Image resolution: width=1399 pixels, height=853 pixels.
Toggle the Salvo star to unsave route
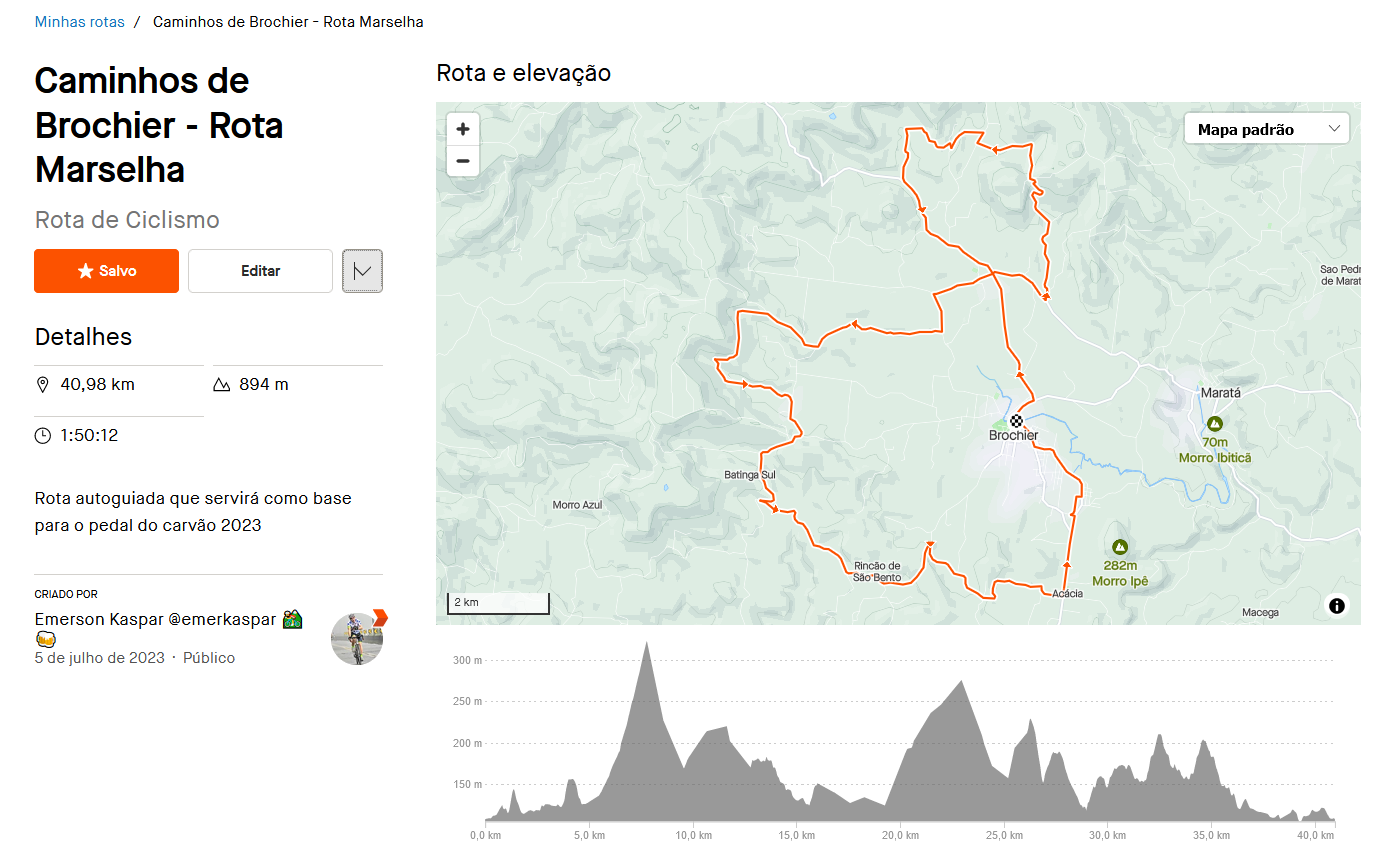107,271
